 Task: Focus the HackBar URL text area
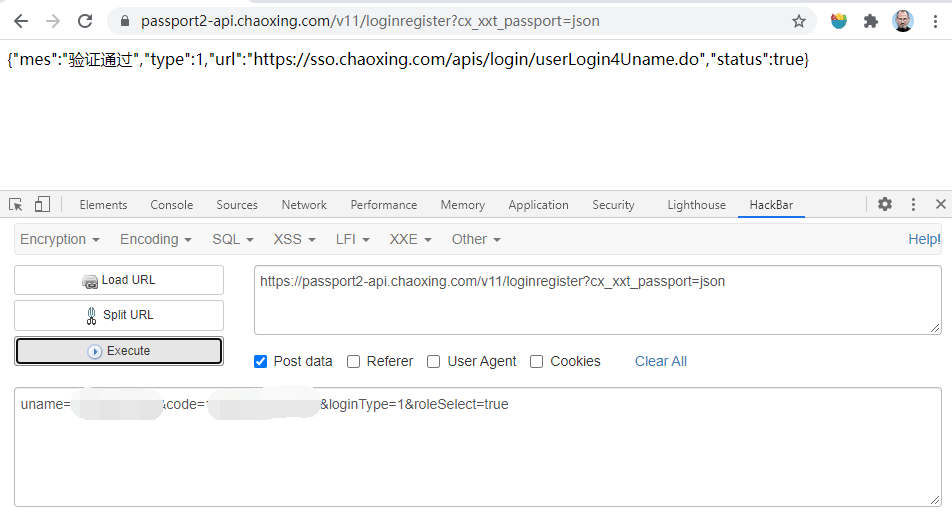click(597, 300)
